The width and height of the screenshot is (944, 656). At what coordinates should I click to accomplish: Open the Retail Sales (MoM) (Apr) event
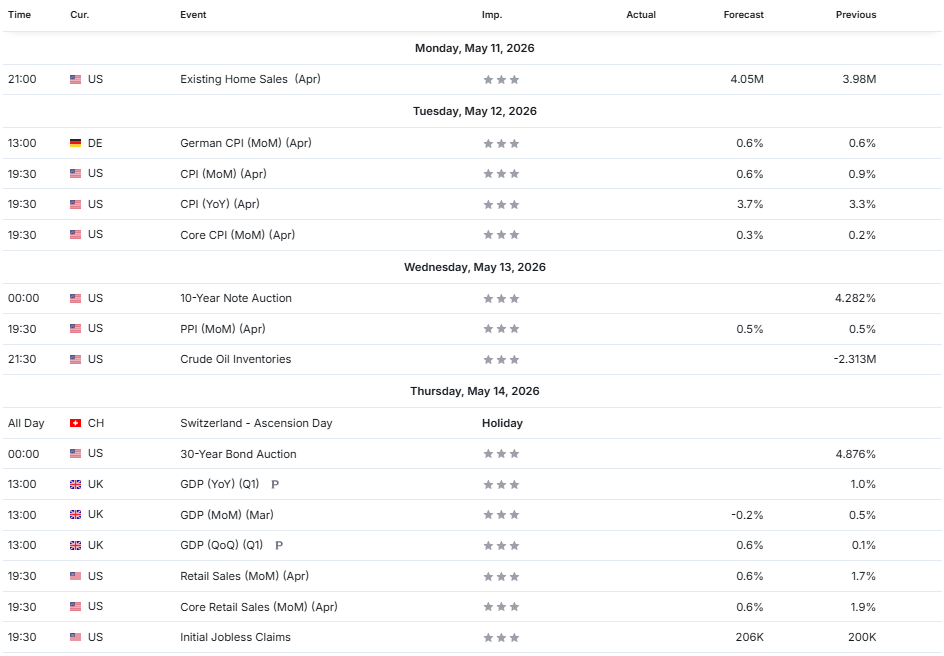(244, 576)
